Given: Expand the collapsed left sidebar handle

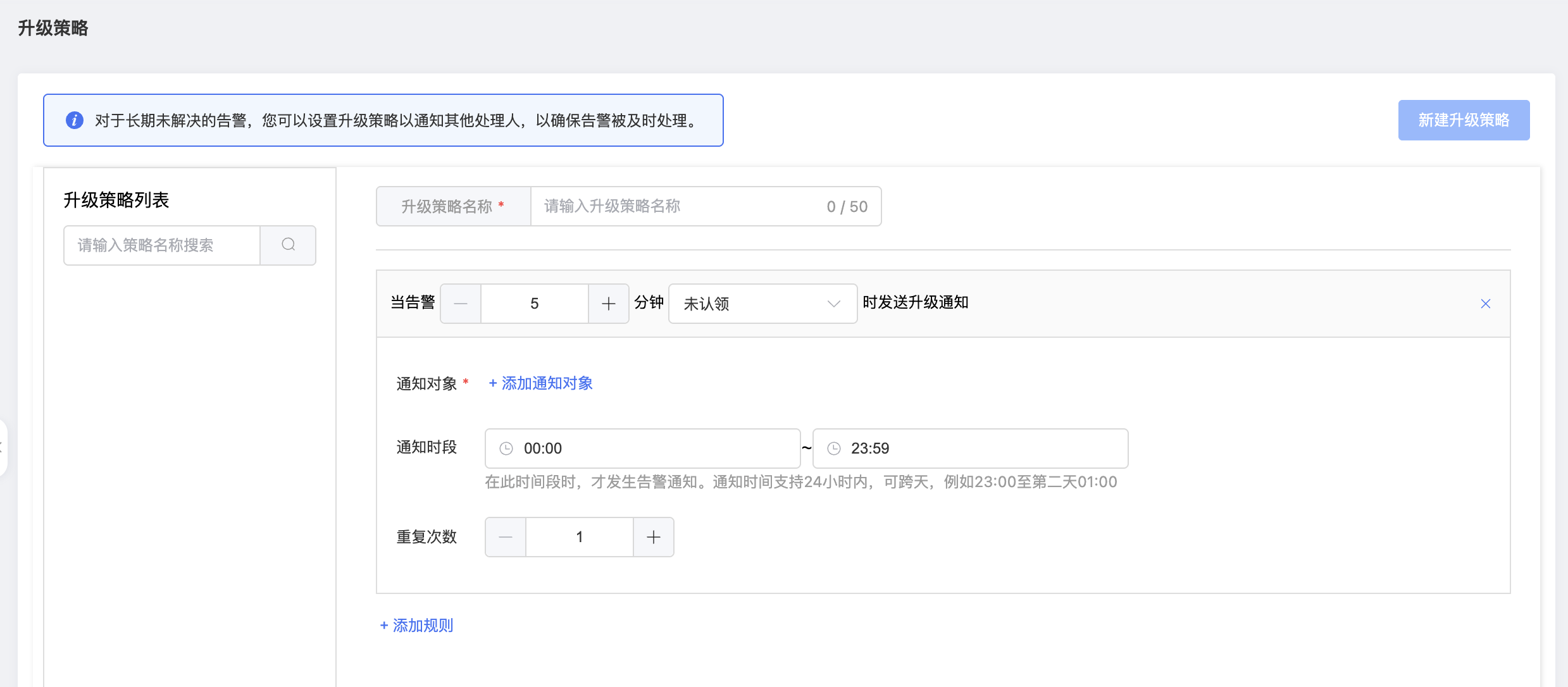Looking at the screenshot, I should pos(3,447).
